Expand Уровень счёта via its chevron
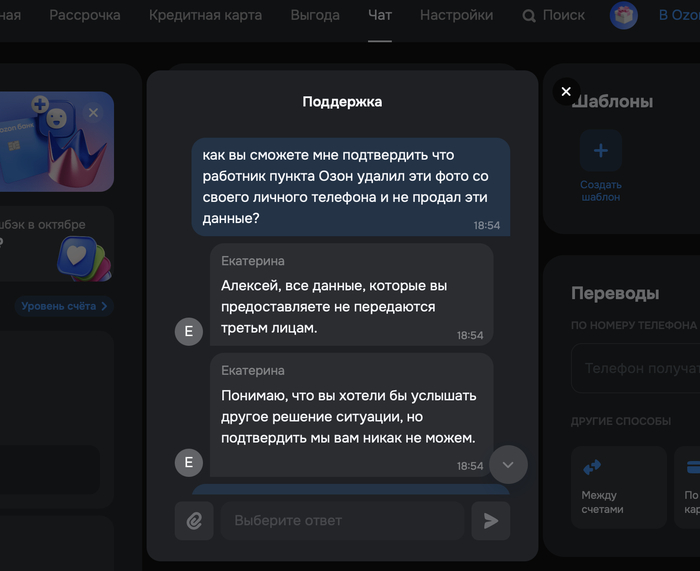The width and height of the screenshot is (700, 571). pyautogui.click(x=104, y=306)
